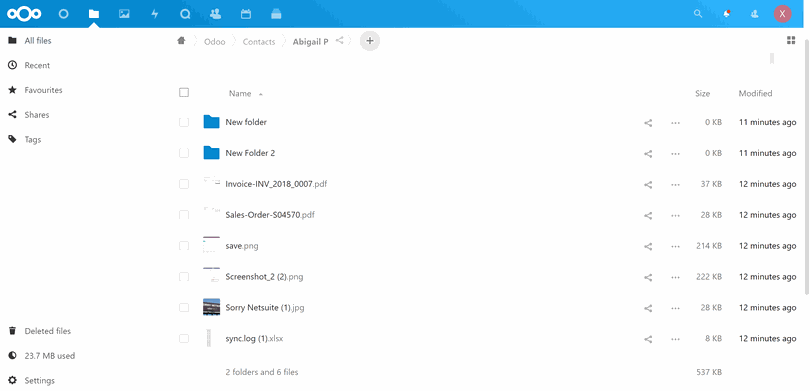Open more actions for Screenshot_2 (2).png
This screenshot has height=391, width=810.
click(675, 278)
